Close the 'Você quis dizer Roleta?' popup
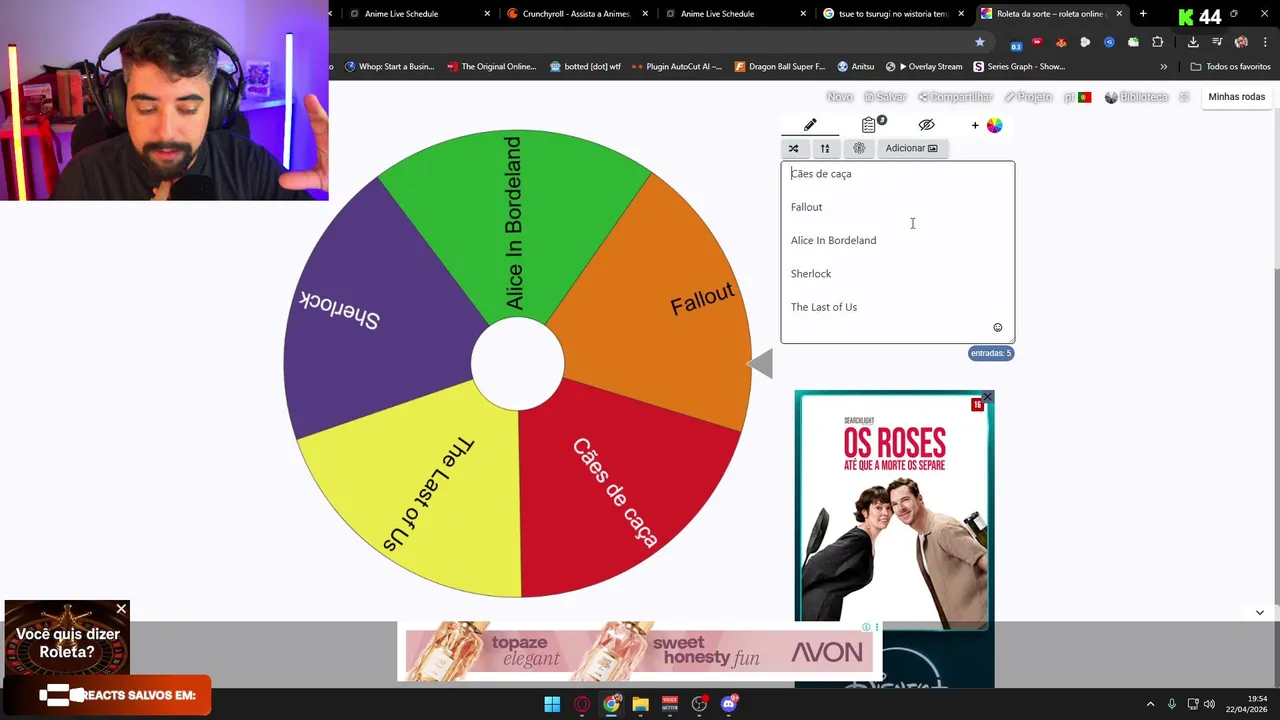The width and height of the screenshot is (1280, 720). click(x=121, y=609)
